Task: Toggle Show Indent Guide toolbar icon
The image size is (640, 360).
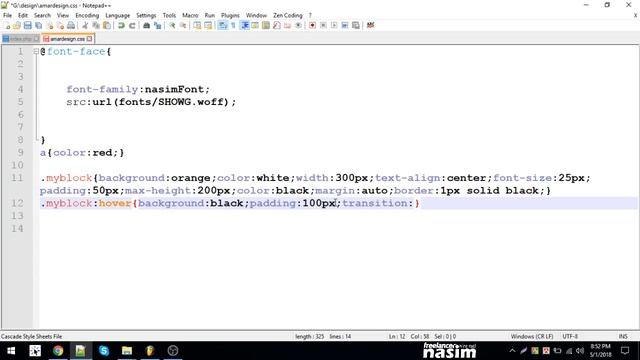Action: tap(244, 25)
